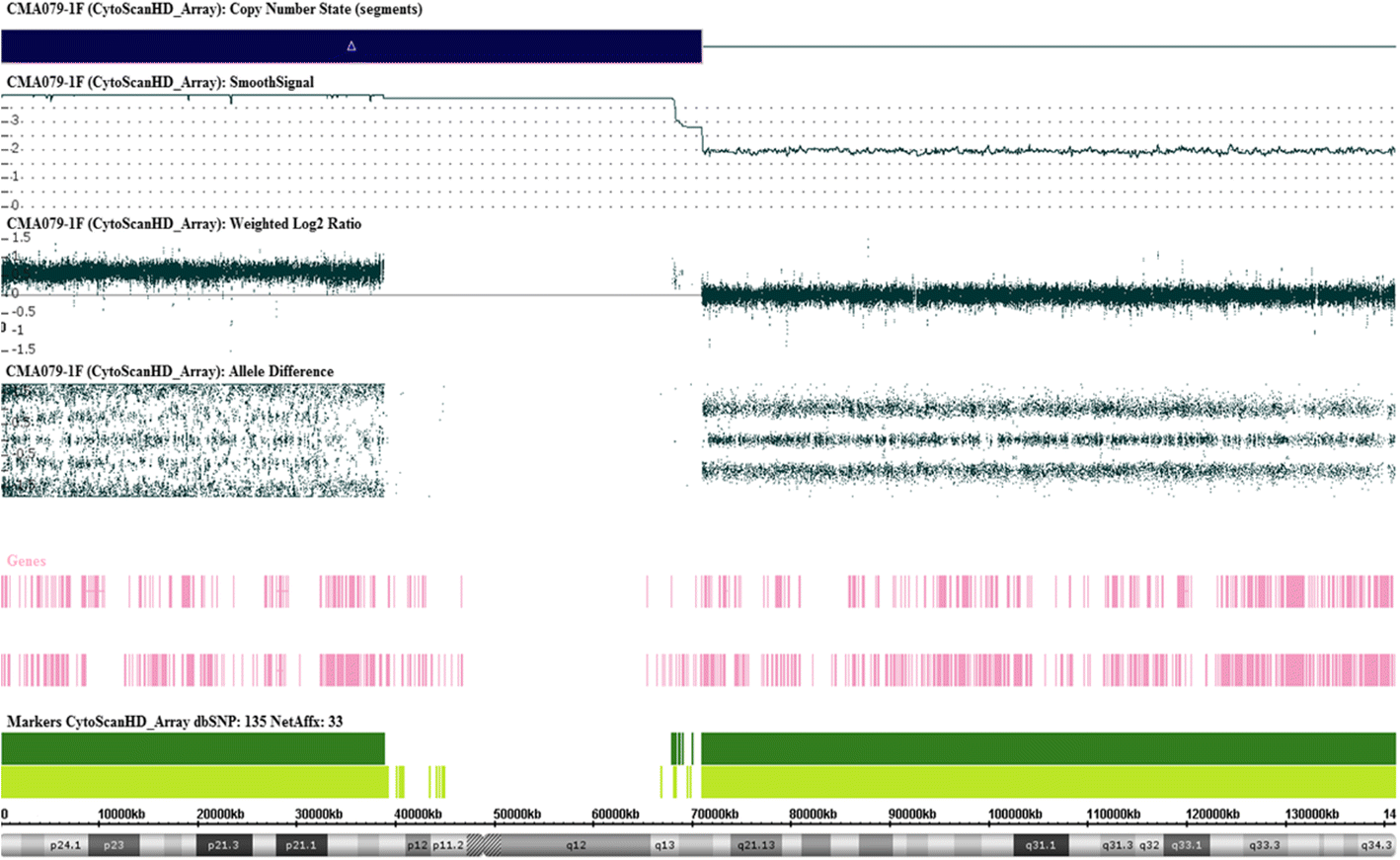Select the 110000kb coordinate label
Screen dimensions: 1400x860
(1114, 815)
